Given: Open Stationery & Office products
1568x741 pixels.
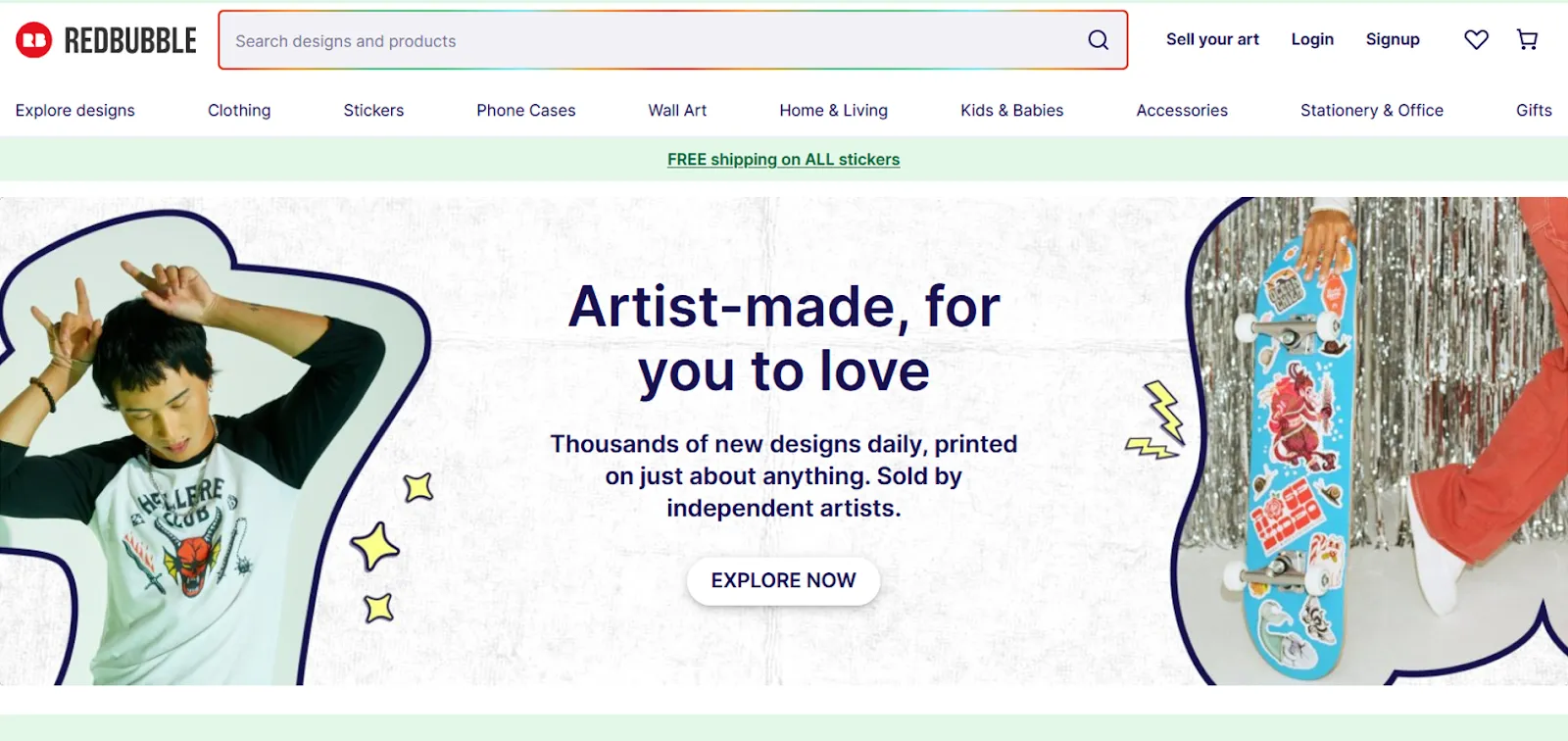Looking at the screenshot, I should [x=1371, y=110].
